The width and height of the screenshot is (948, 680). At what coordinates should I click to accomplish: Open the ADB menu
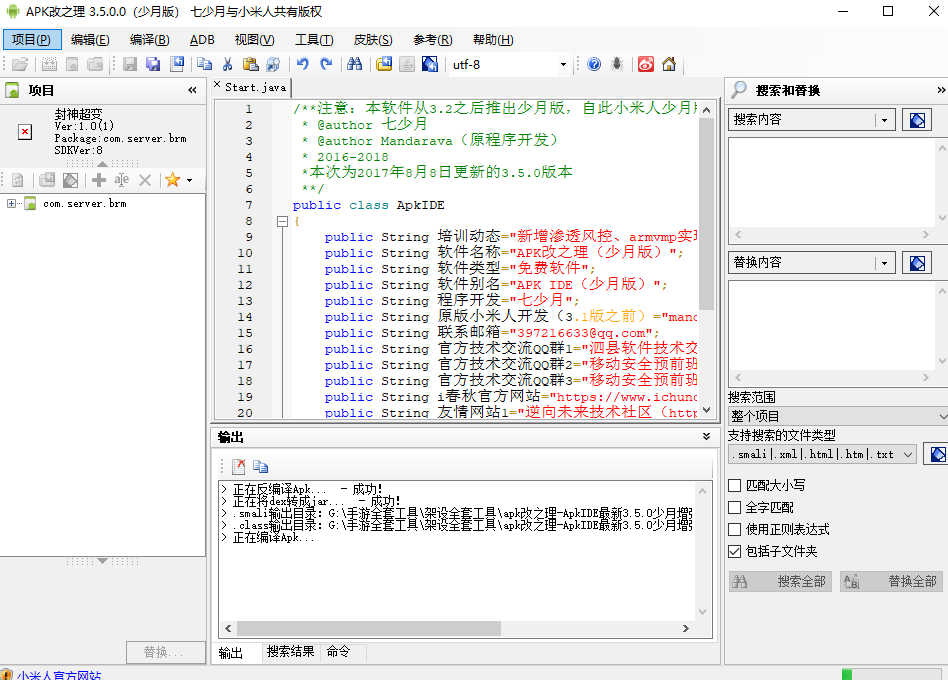pyautogui.click(x=202, y=40)
